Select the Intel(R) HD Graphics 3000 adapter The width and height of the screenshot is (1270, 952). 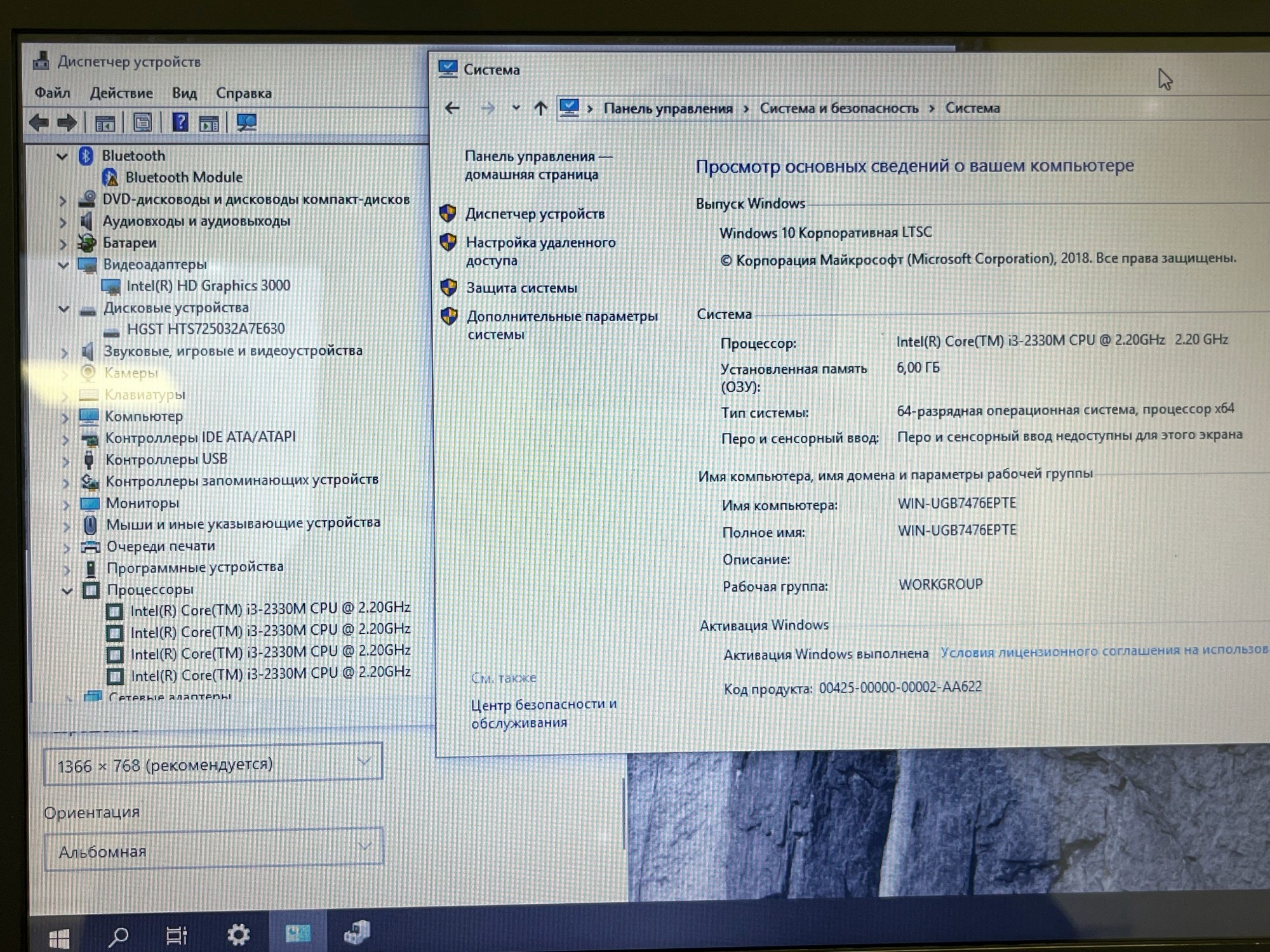click(208, 286)
